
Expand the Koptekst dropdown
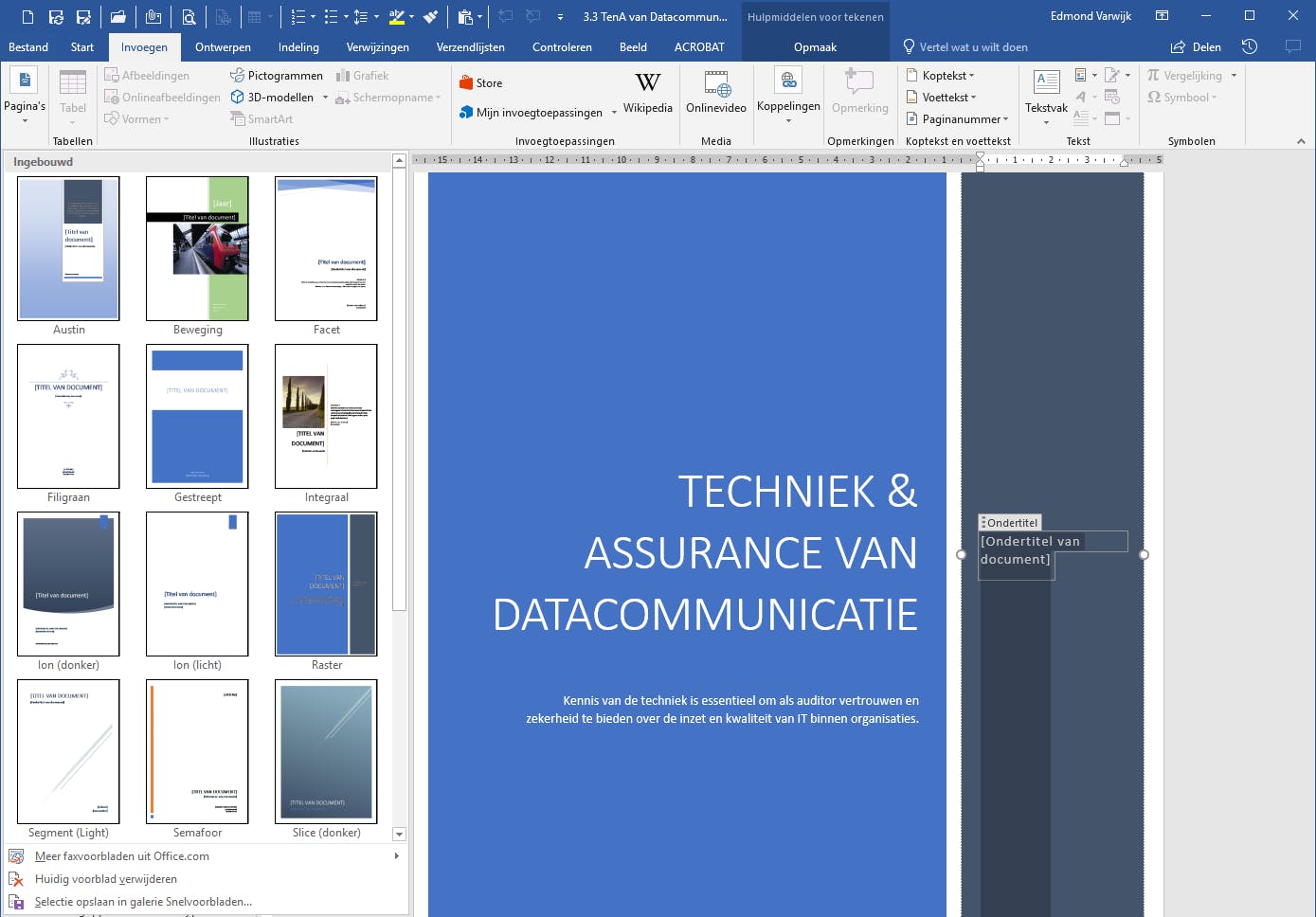tap(941, 76)
